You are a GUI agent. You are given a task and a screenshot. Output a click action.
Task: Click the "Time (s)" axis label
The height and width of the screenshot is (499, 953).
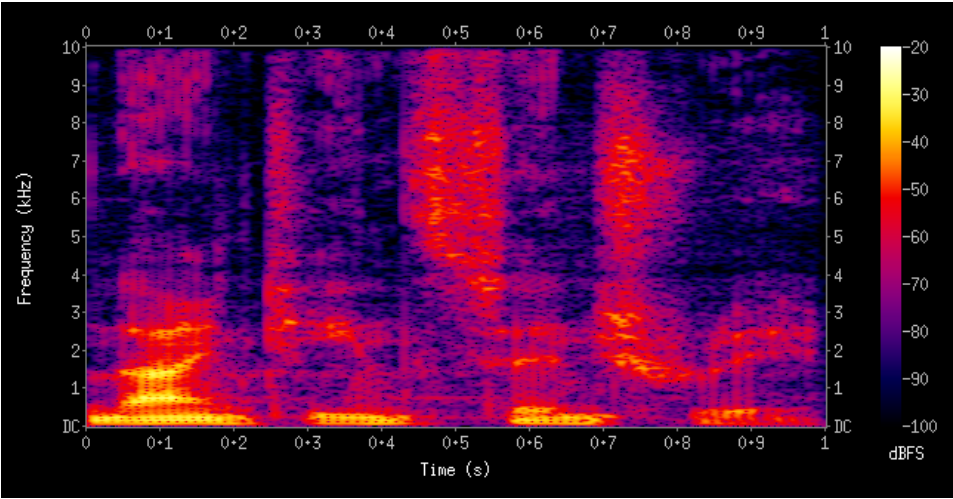pos(455,469)
